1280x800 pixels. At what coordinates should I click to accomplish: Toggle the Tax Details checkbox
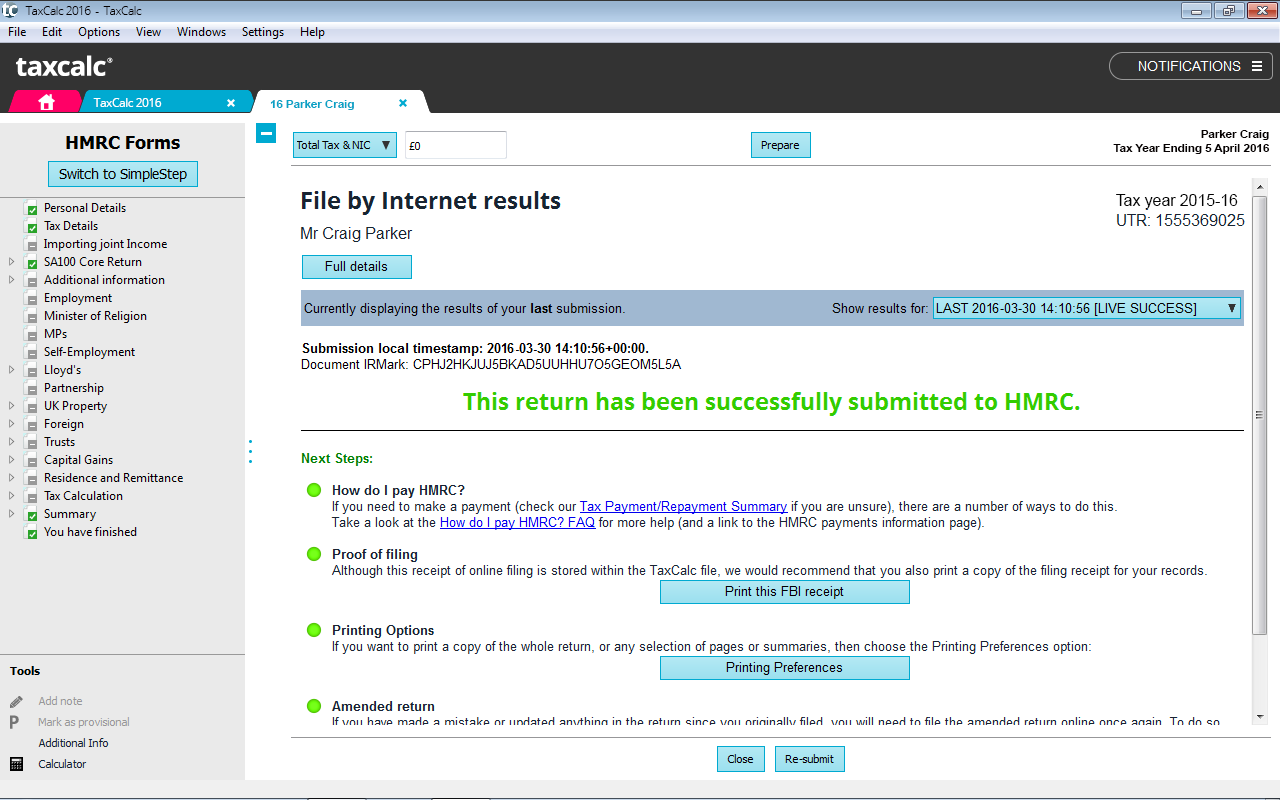[x=32, y=227]
